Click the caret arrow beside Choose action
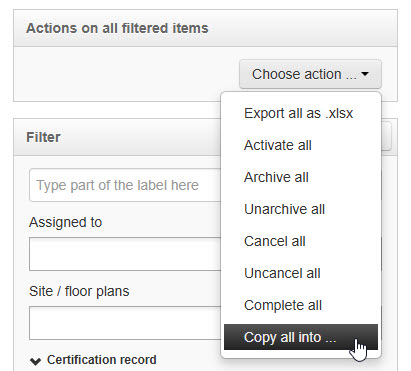The image size is (411, 371). coord(365,74)
